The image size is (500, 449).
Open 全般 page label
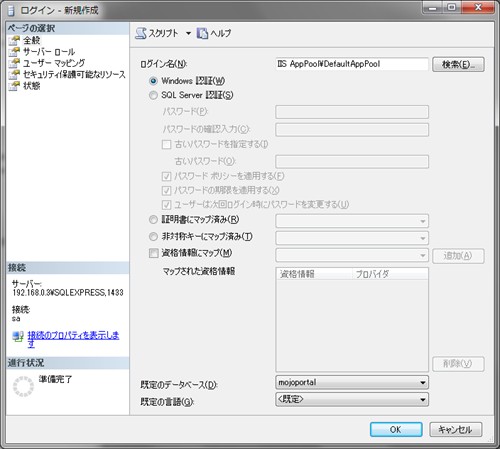click(32, 41)
